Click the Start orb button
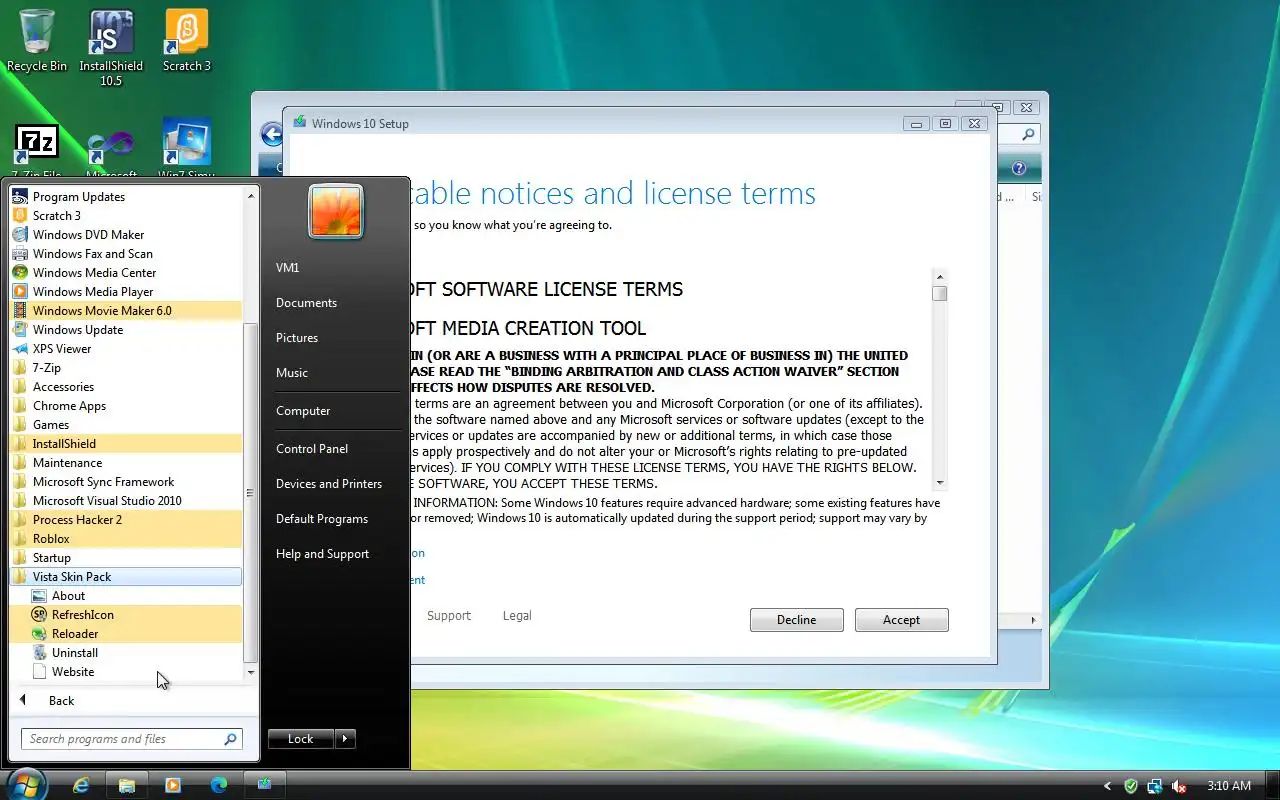 tap(26, 785)
